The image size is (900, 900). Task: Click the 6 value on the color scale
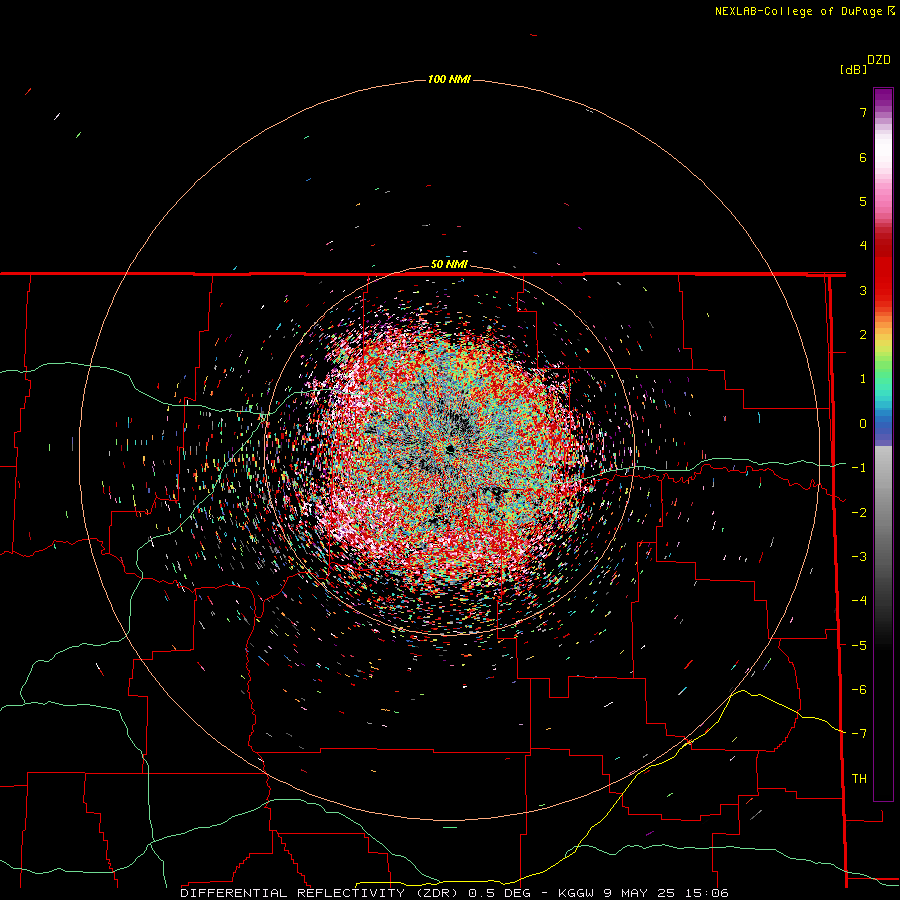[x=863, y=157]
